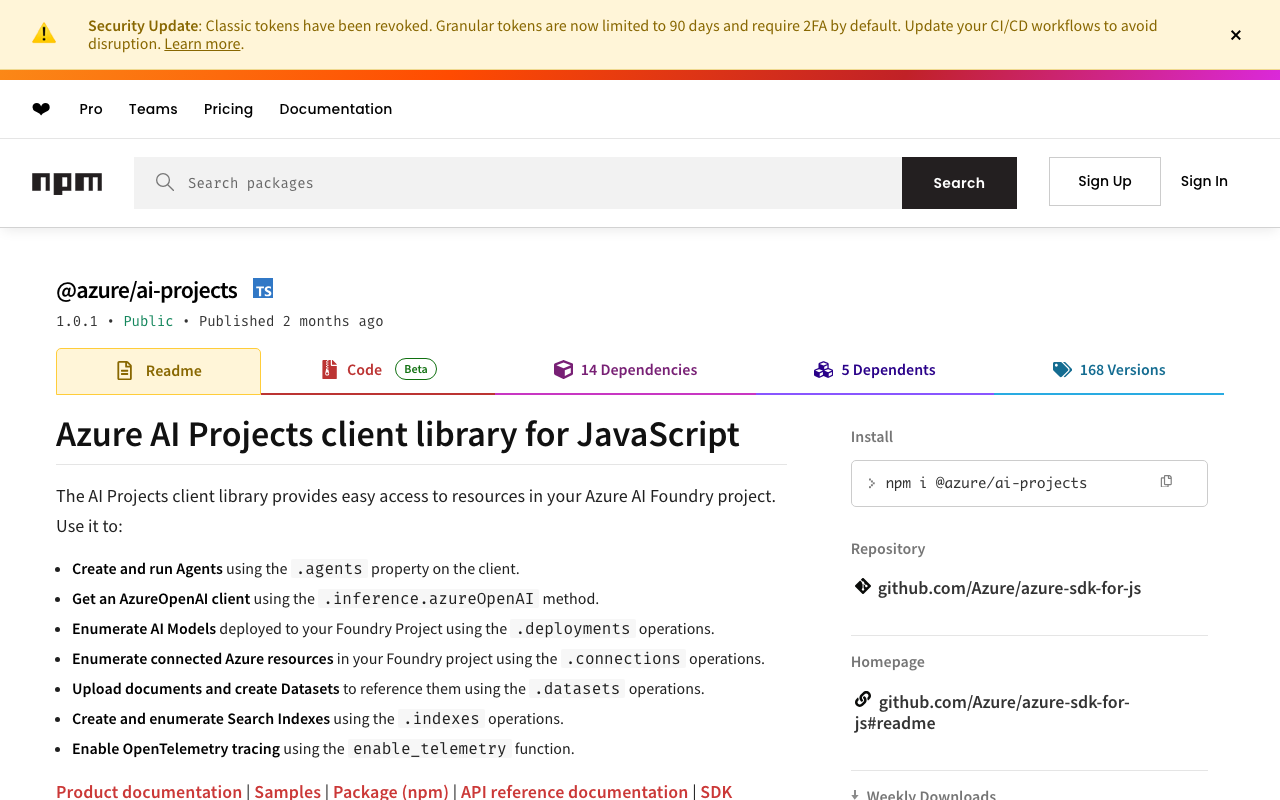Click the homepage link chain icon
The width and height of the screenshot is (1280, 800).
(862, 700)
